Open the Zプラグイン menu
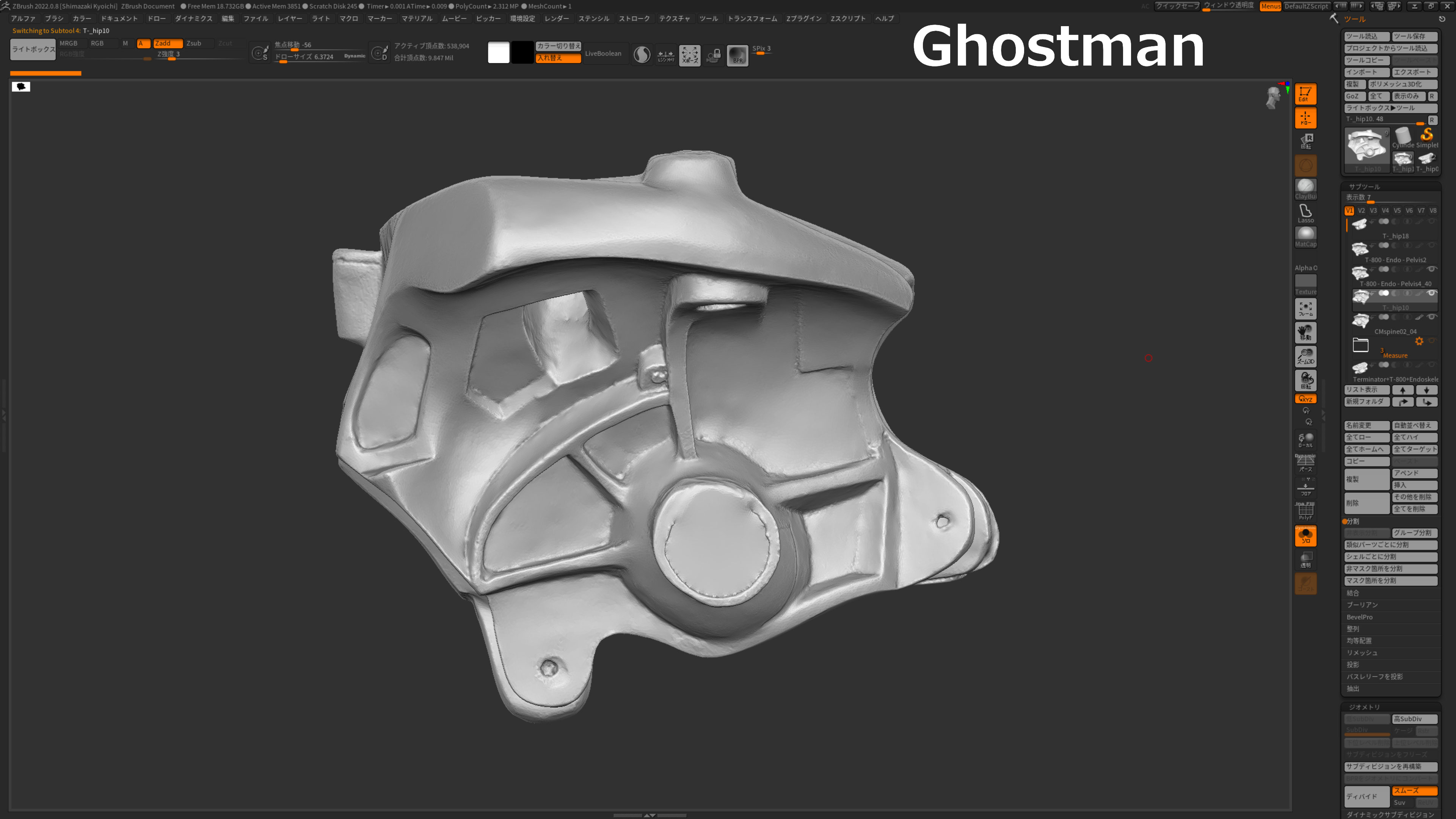The height and width of the screenshot is (819, 1456). point(803,19)
